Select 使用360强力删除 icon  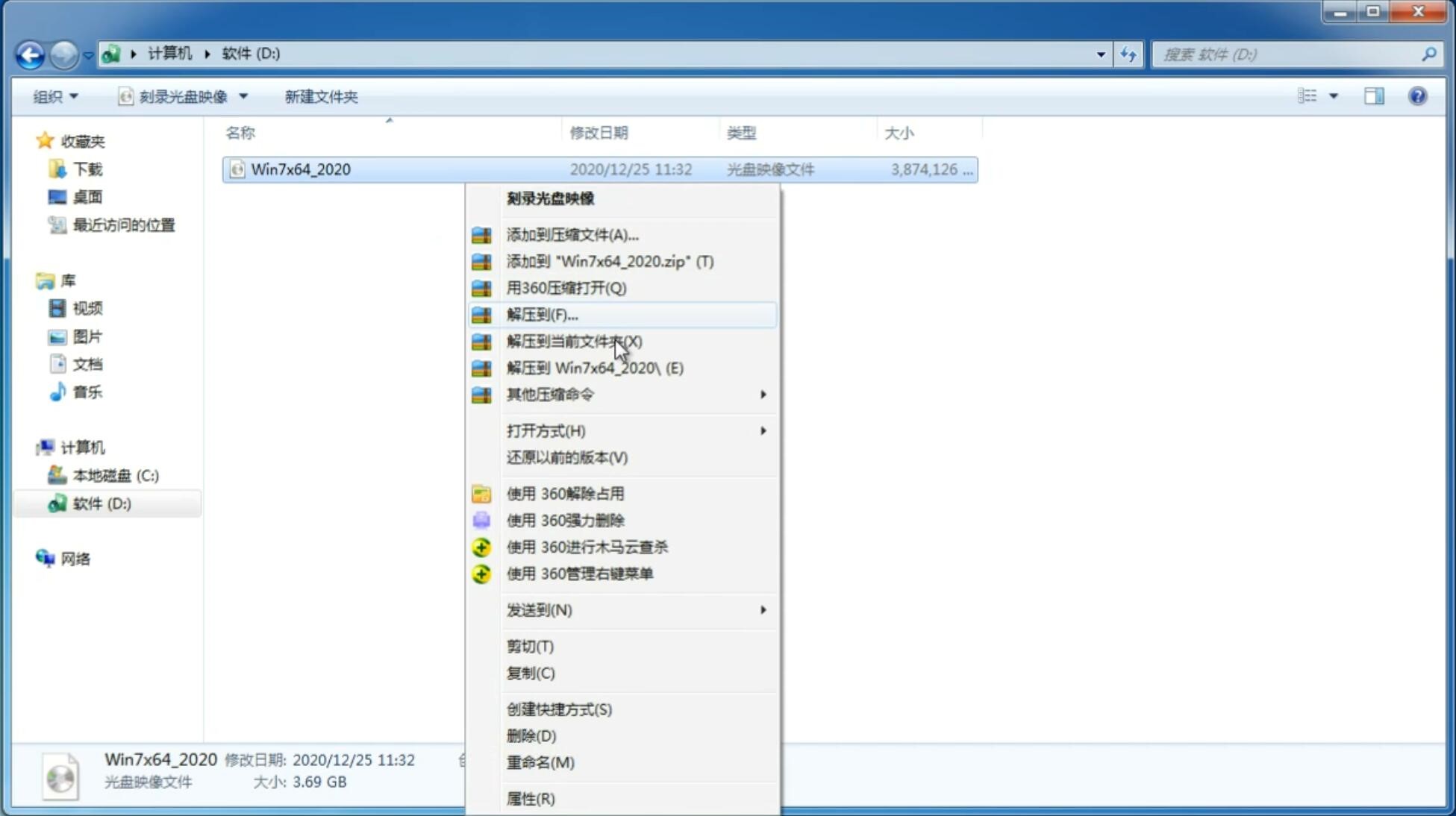click(x=480, y=520)
